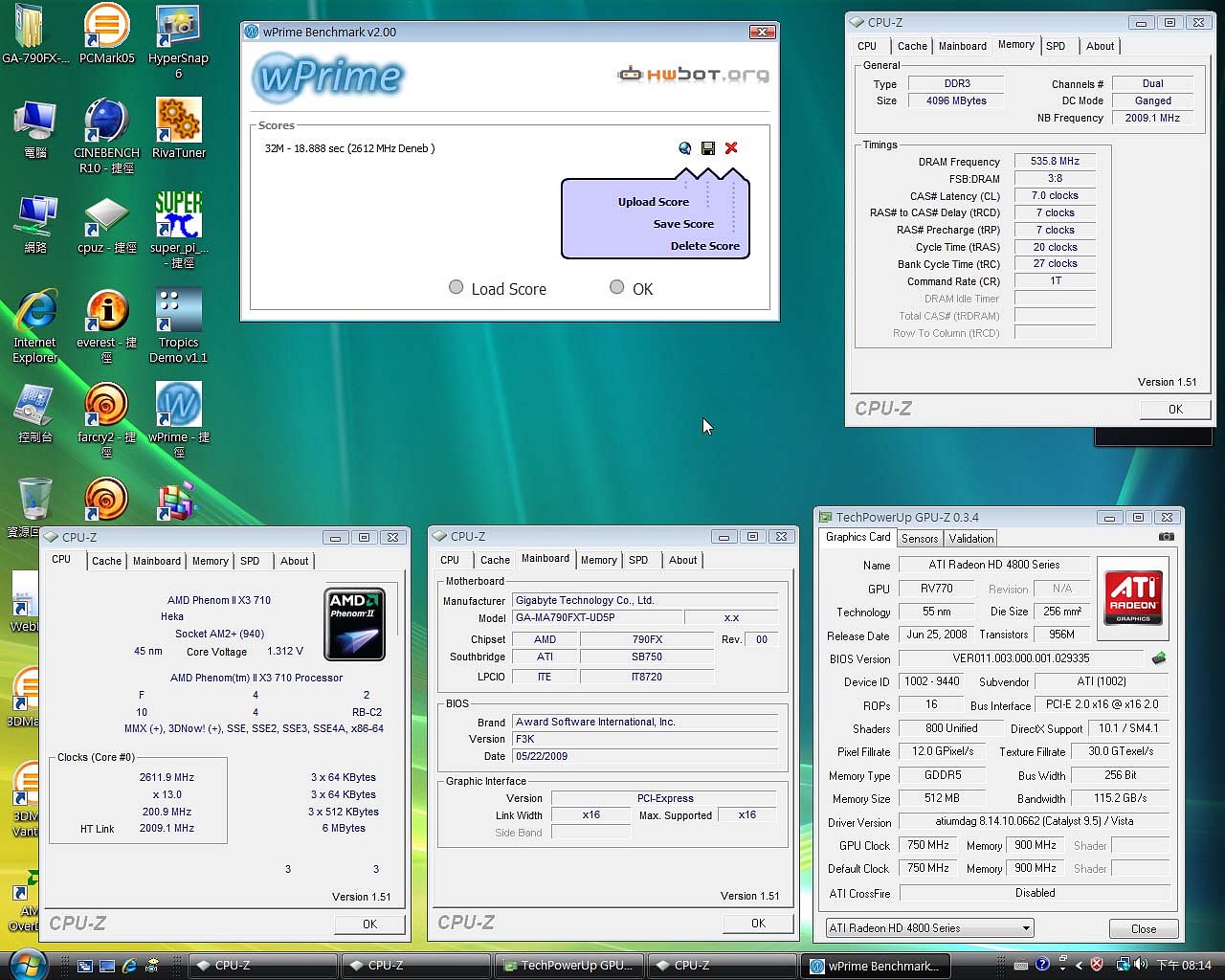Visit the hwbot.org logo link in wPrime
Screen dimensions: 1225x980
[x=693, y=74]
